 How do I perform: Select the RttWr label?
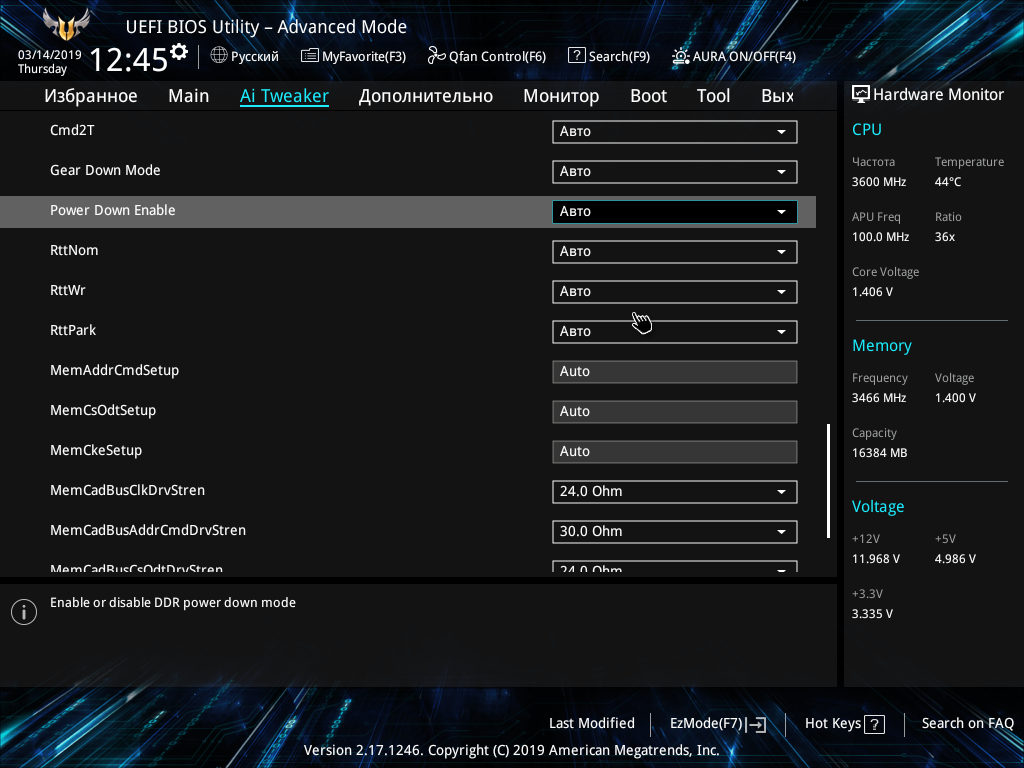[x=68, y=290]
